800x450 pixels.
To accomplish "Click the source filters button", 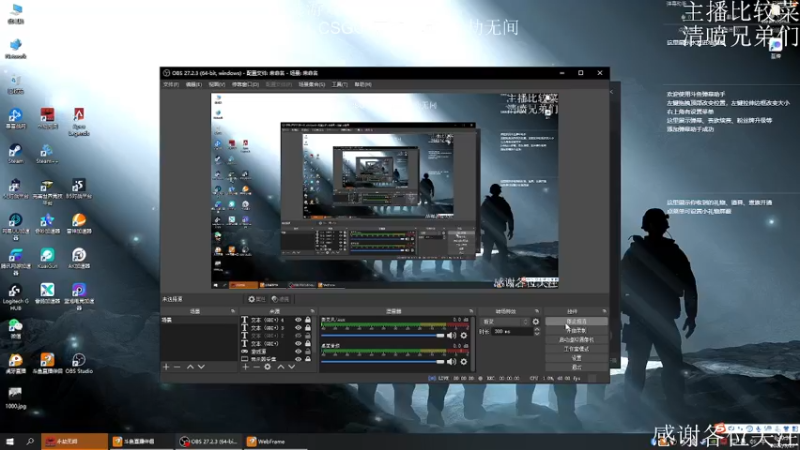I will (281, 299).
